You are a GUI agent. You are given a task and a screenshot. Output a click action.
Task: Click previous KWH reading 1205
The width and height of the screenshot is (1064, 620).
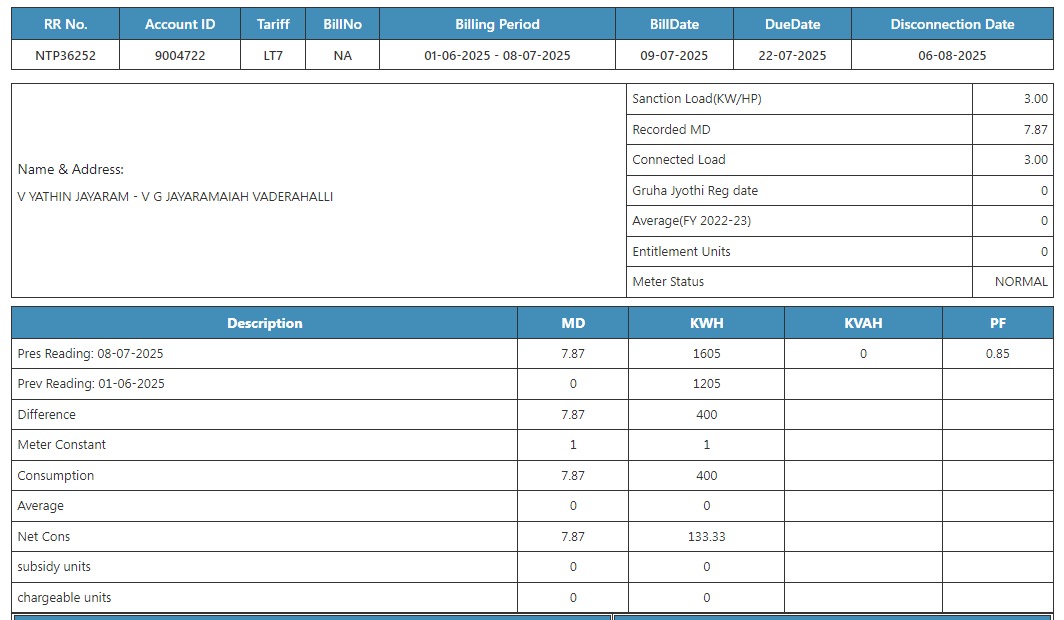[x=706, y=383]
